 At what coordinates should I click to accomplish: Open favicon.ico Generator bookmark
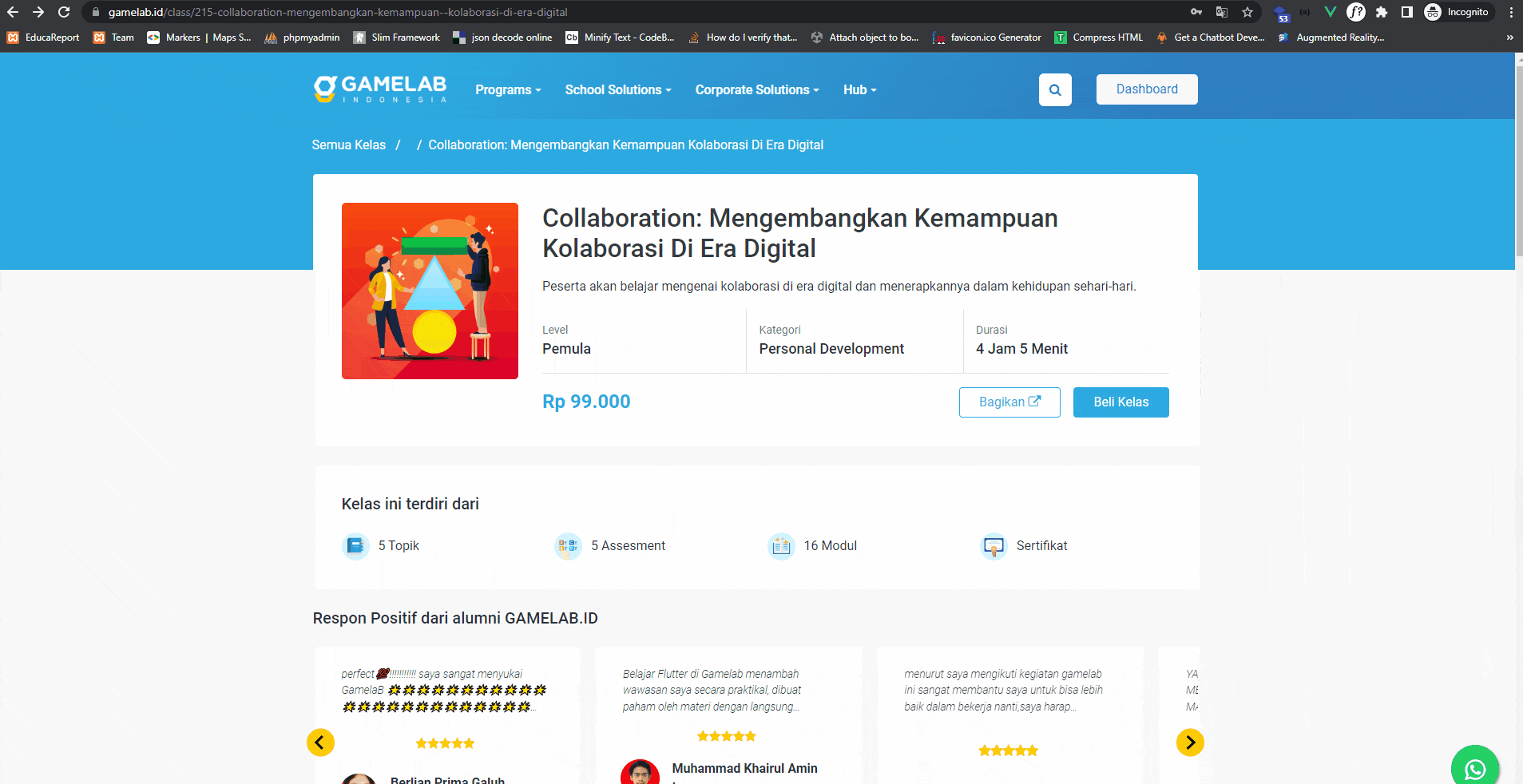coord(987,38)
